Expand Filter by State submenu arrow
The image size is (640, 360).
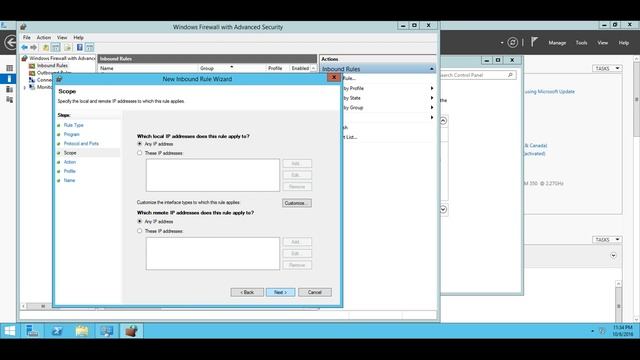432,98
